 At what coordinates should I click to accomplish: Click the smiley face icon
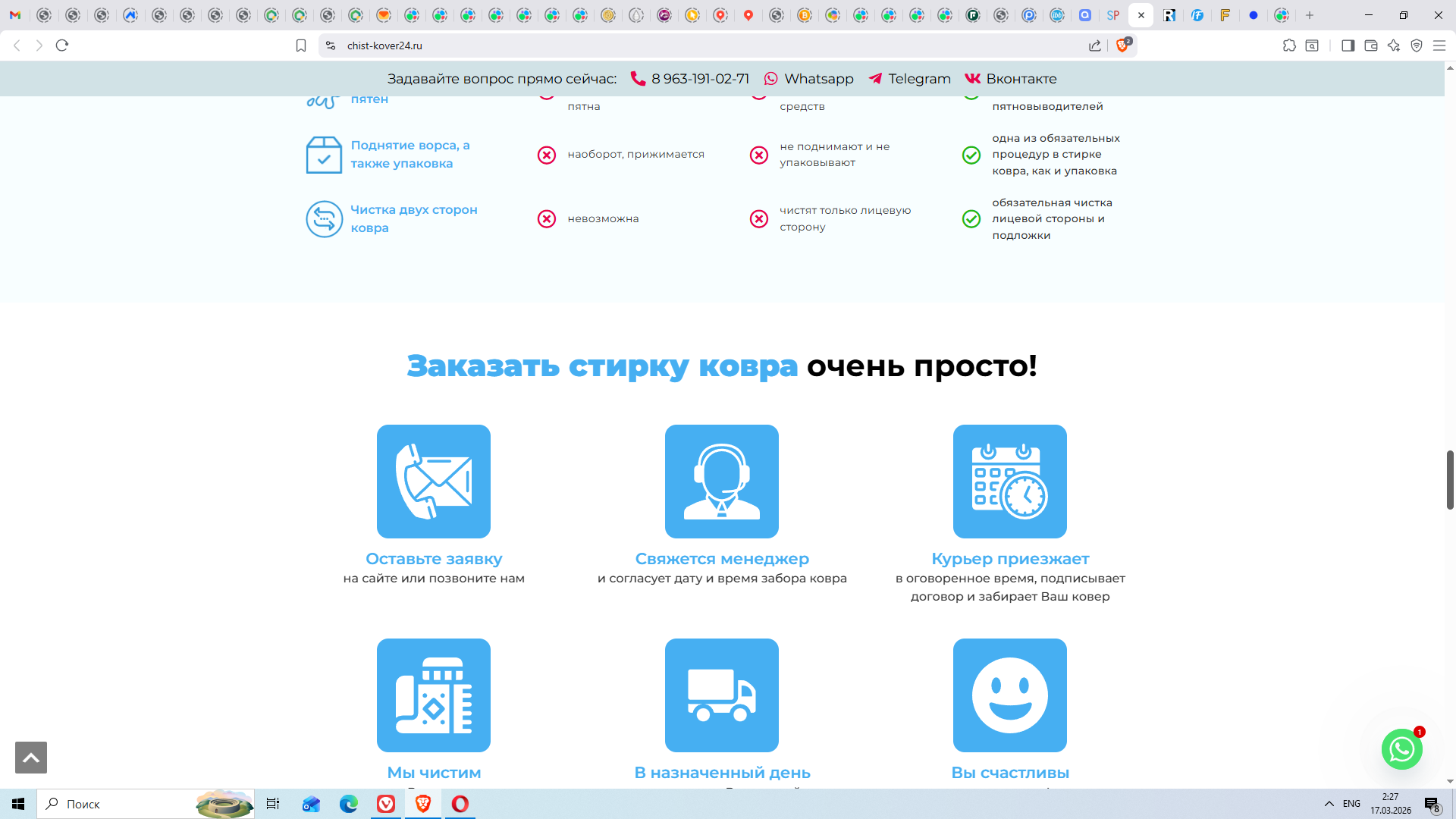click(1010, 695)
